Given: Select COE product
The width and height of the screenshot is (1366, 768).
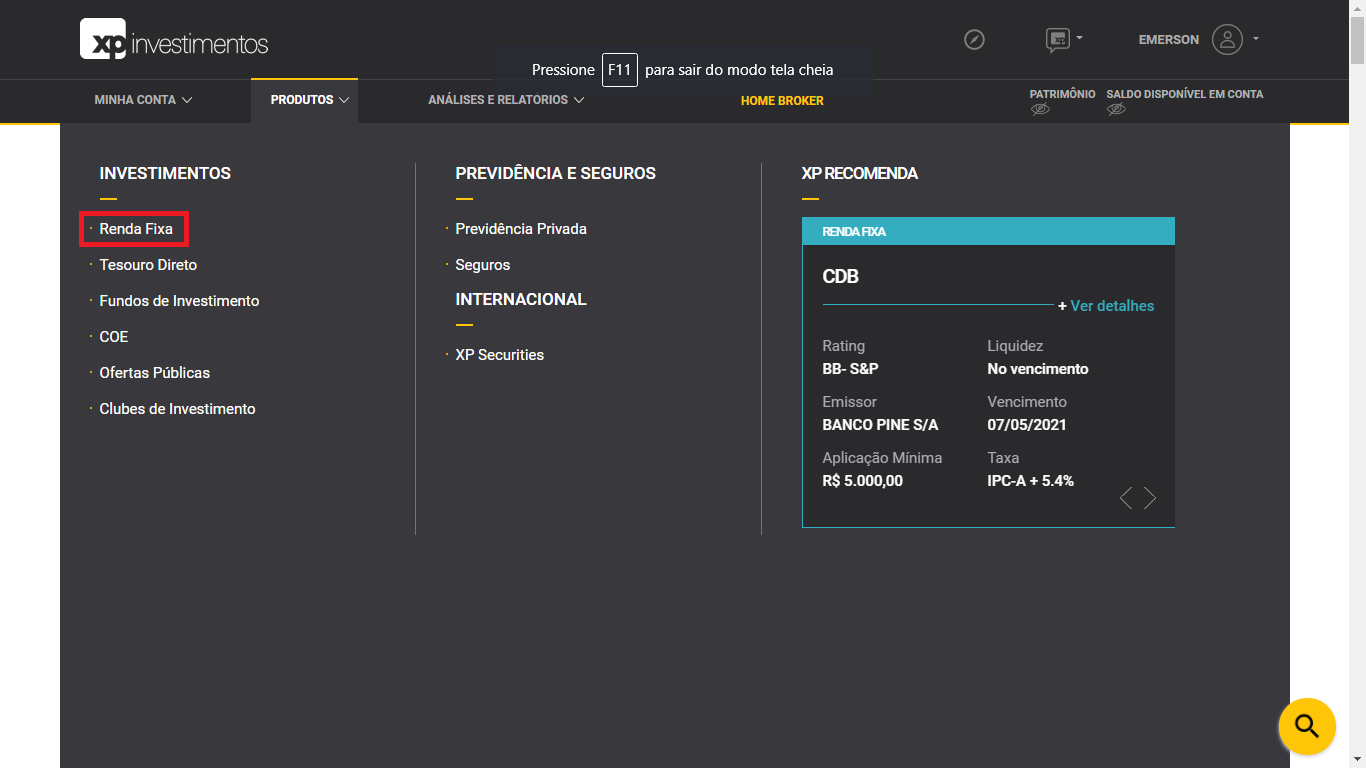Looking at the screenshot, I should pyautogui.click(x=114, y=337).
